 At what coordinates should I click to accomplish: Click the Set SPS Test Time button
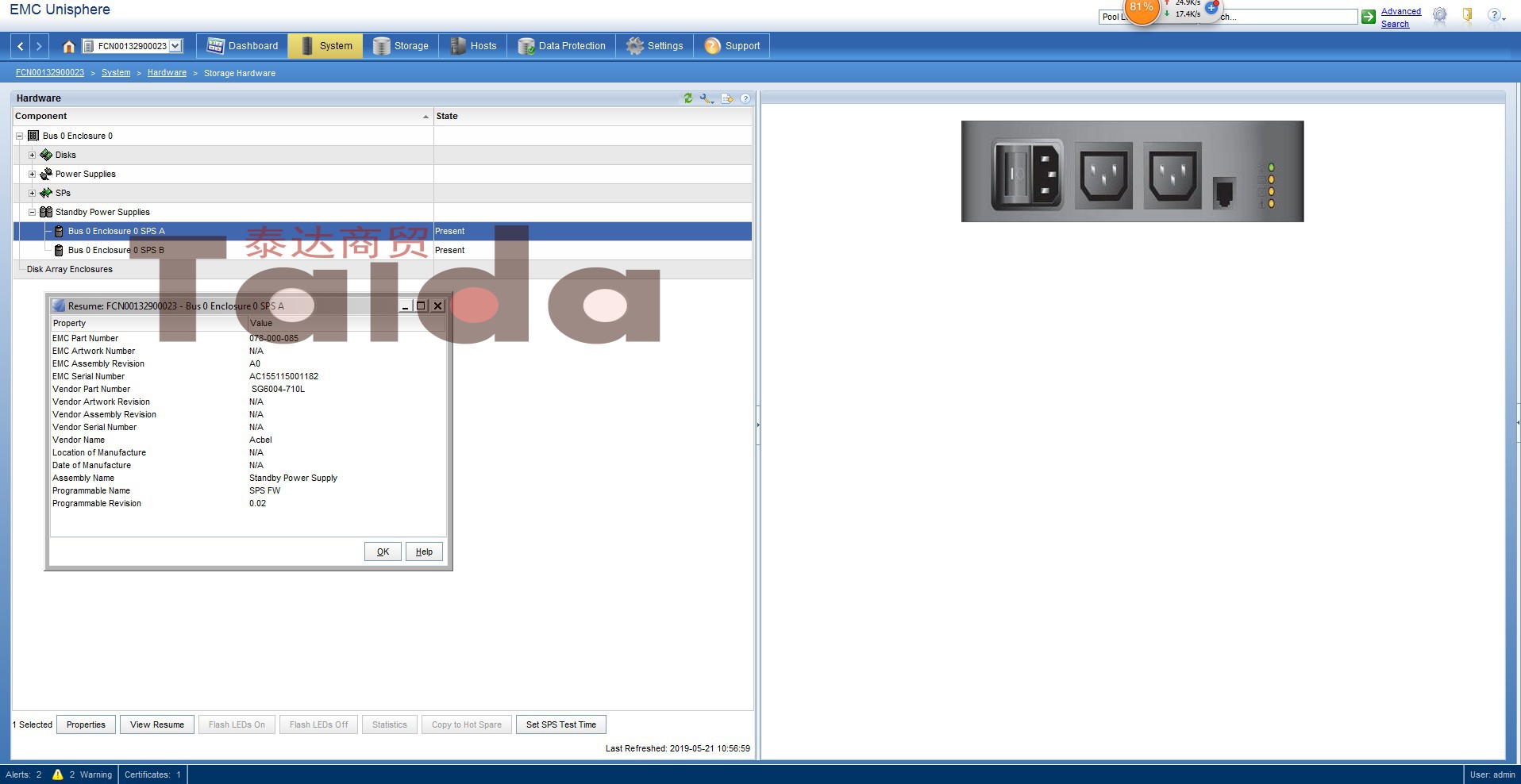click(x=561, y=725)
